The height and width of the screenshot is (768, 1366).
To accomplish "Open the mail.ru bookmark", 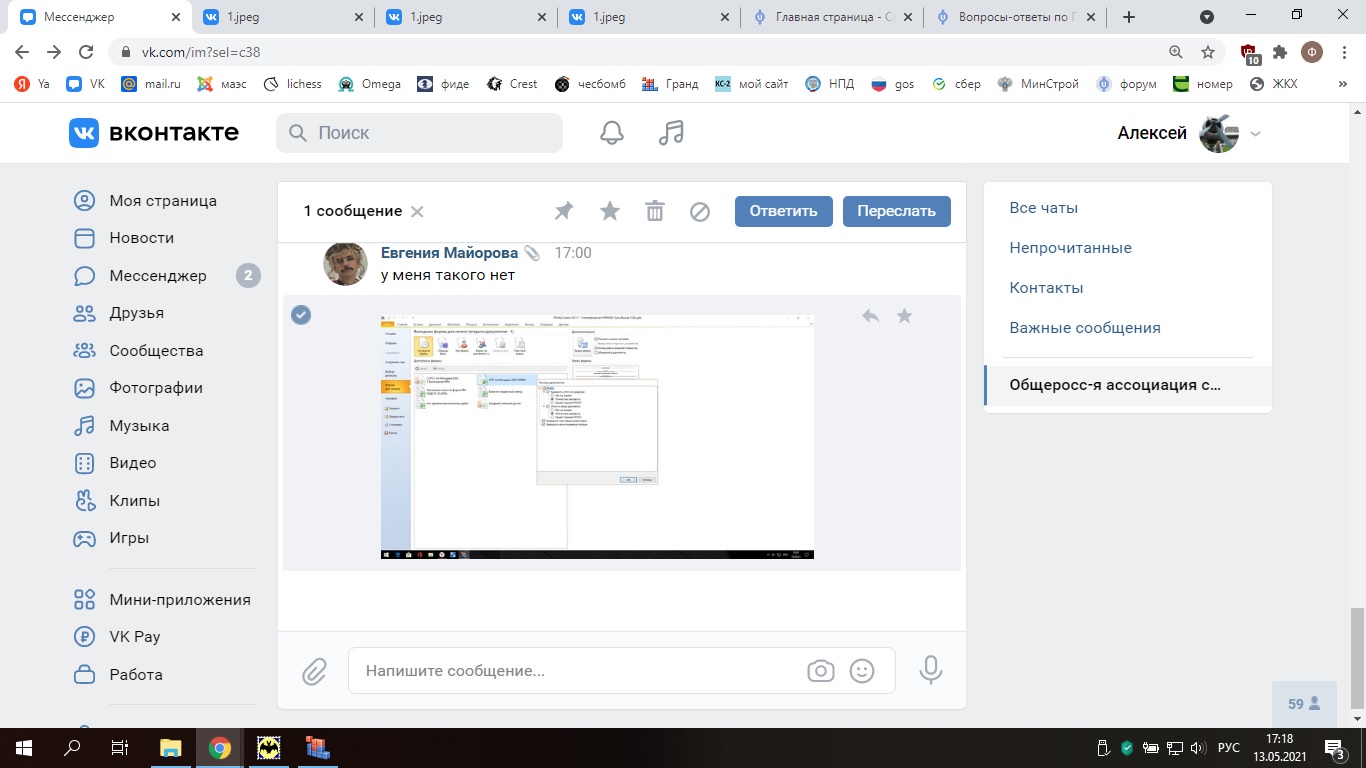I will pos(151,84).
